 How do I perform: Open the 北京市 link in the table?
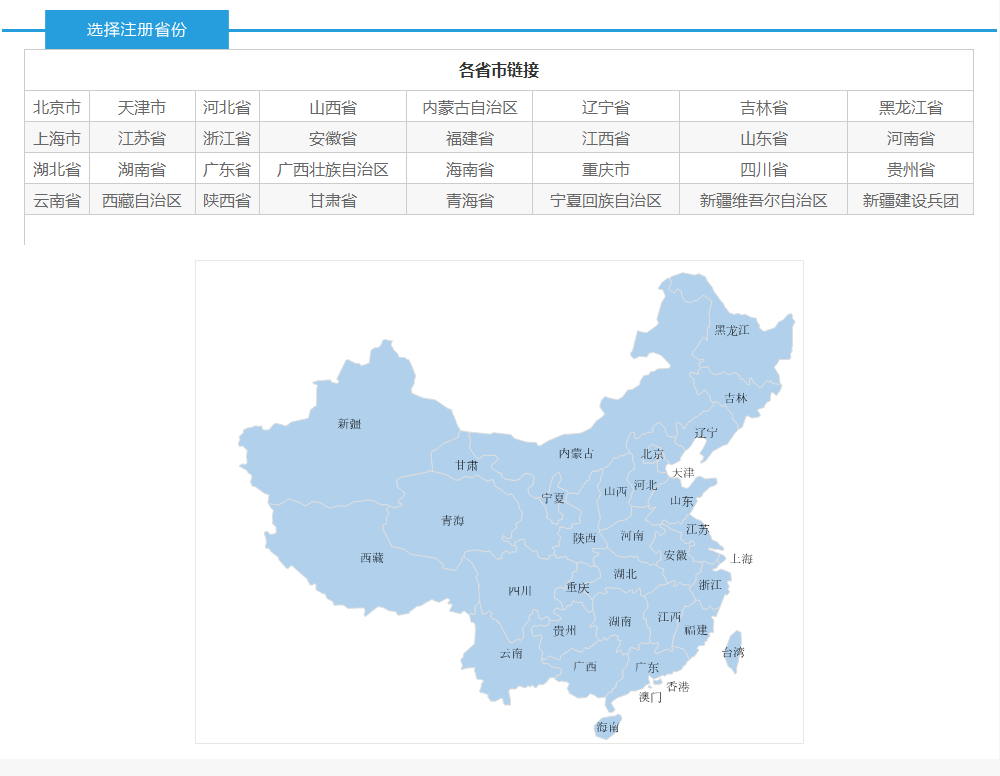click(57, 108)
